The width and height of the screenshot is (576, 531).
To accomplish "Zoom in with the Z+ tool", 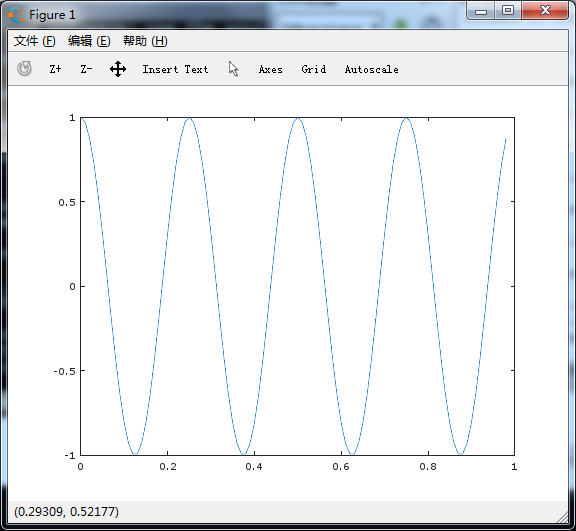I will (x=55, y=69).
